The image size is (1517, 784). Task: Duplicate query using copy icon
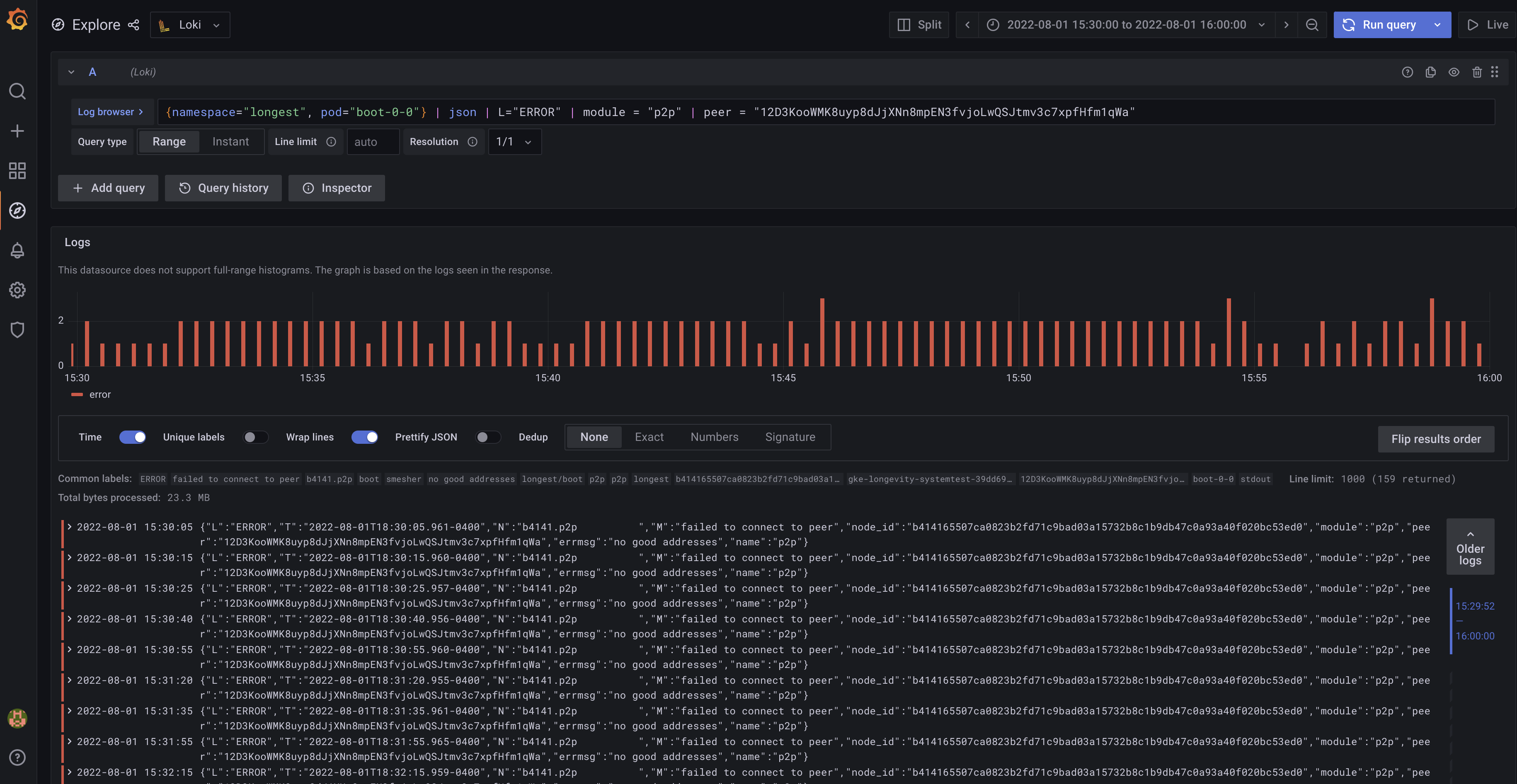tap(1430, 73)
